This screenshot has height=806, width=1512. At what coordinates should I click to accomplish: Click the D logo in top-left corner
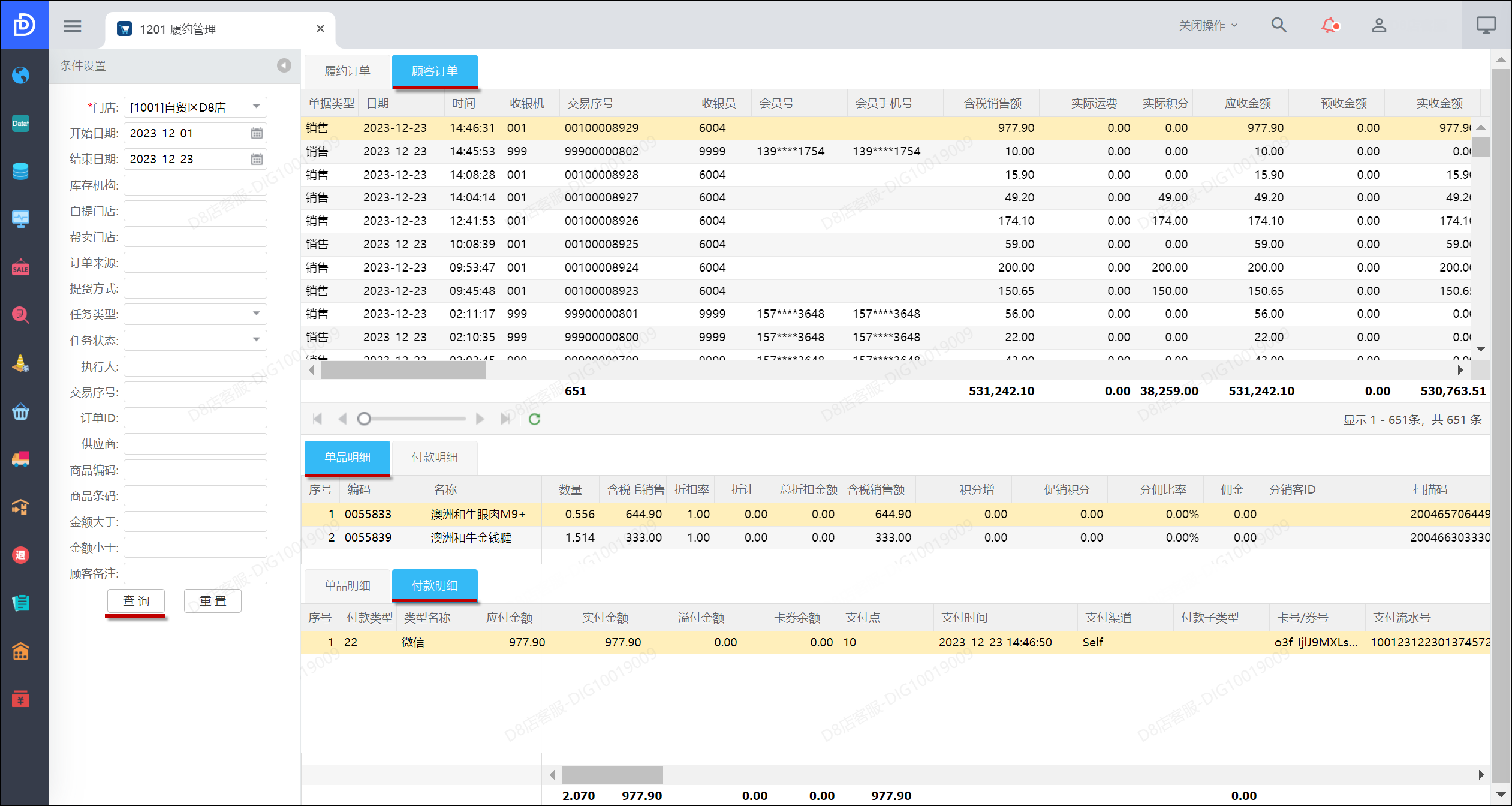[x=24, y=25]
